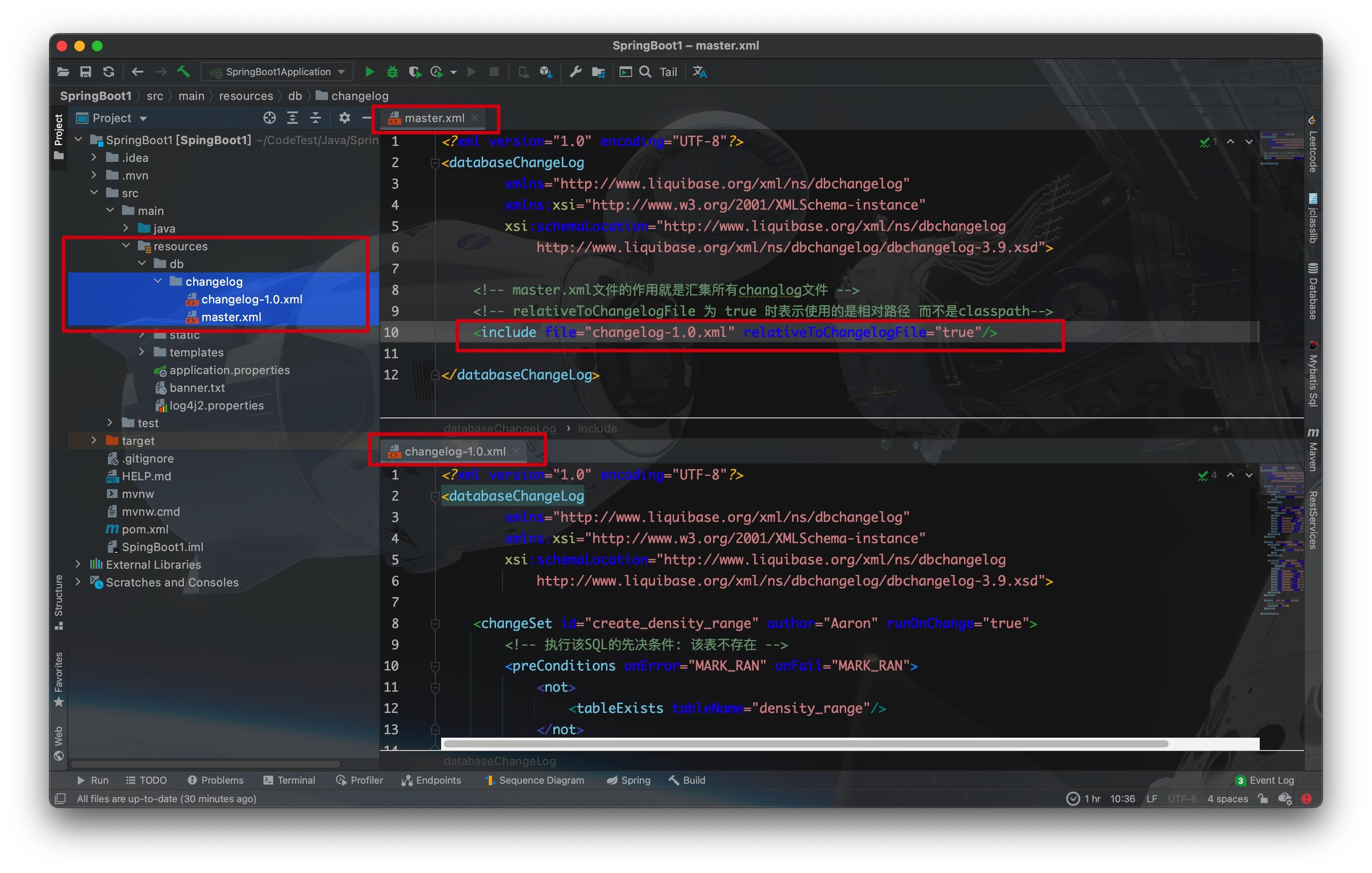Collapse the changelog folder in the project tree
Viewport: 1372px width, 873px height.
(158, 281)
